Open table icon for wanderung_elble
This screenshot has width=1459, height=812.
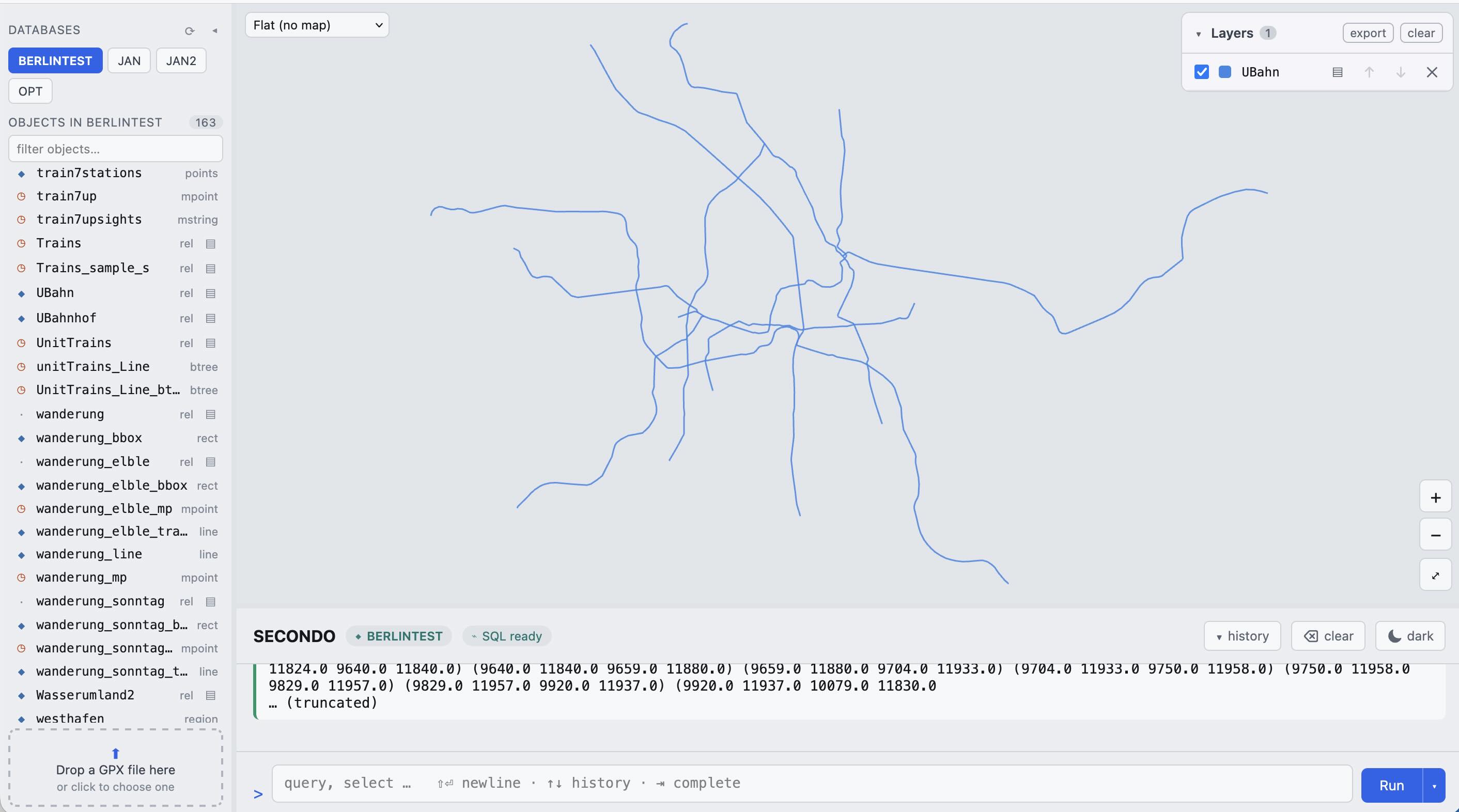pyautogui.click(x=211, y=462)
